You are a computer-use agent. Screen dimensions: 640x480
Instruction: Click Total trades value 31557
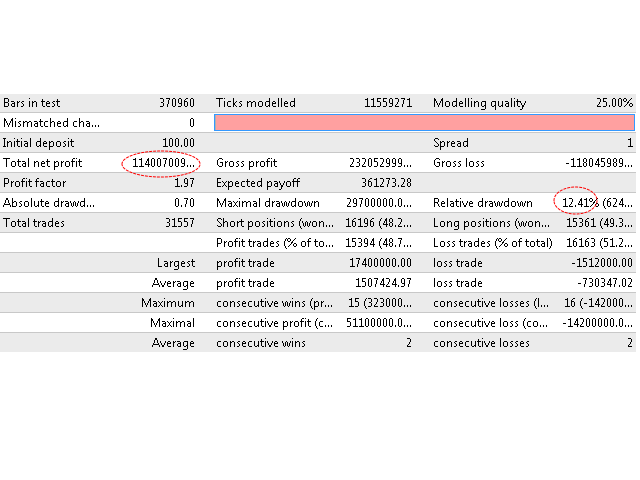tap(180, 223)
